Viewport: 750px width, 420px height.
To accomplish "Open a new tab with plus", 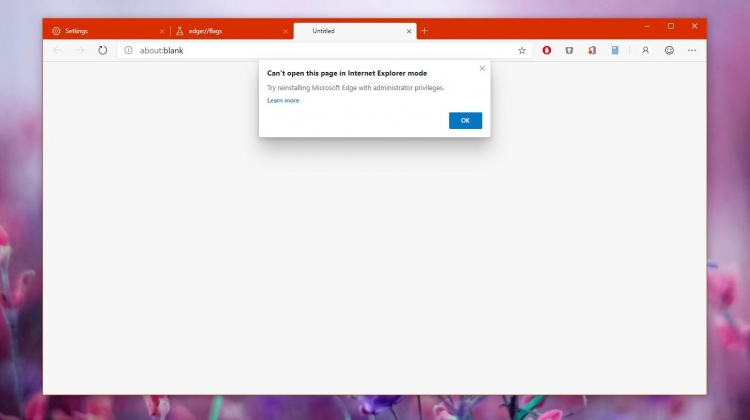I will point(424,31).
